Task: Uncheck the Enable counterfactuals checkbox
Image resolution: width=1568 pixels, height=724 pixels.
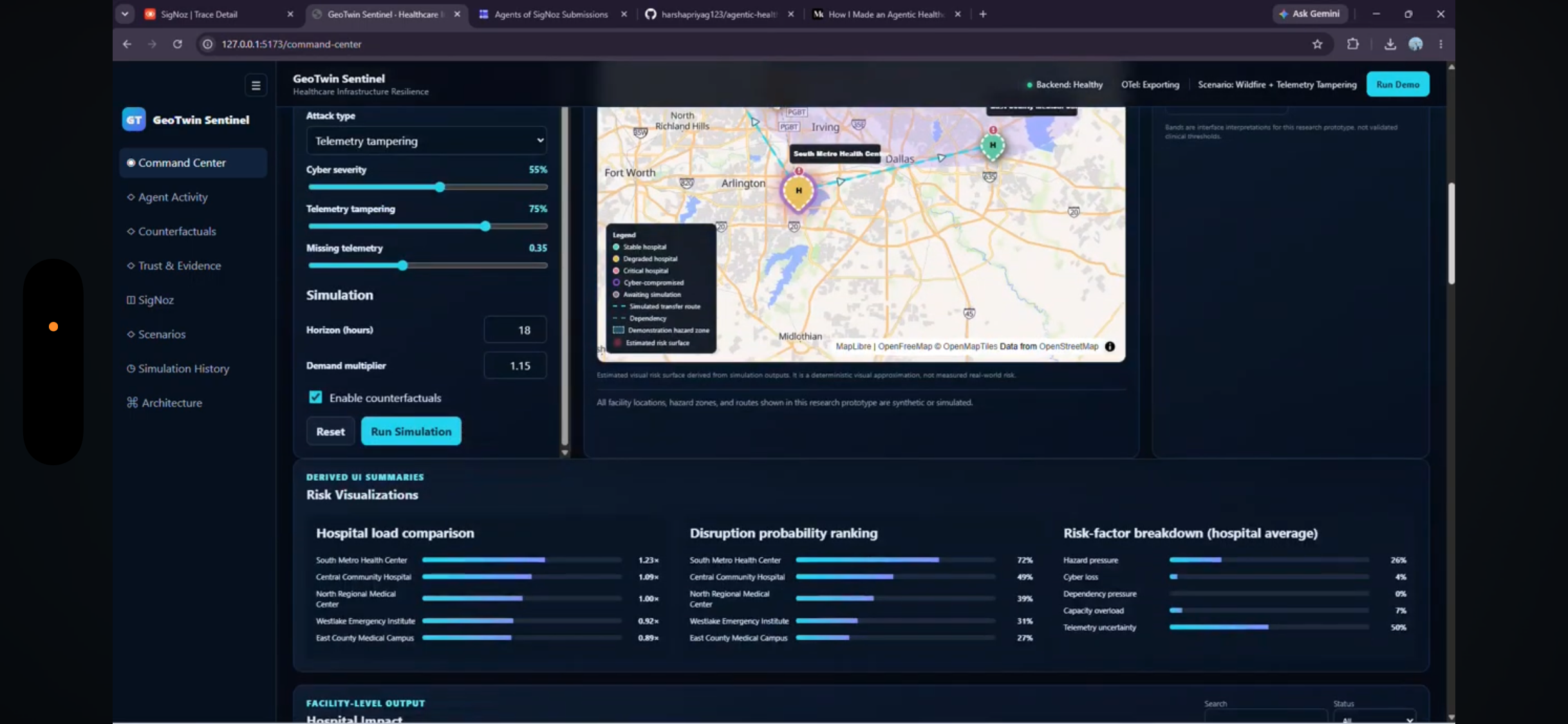Action: [x=315, y=397]
